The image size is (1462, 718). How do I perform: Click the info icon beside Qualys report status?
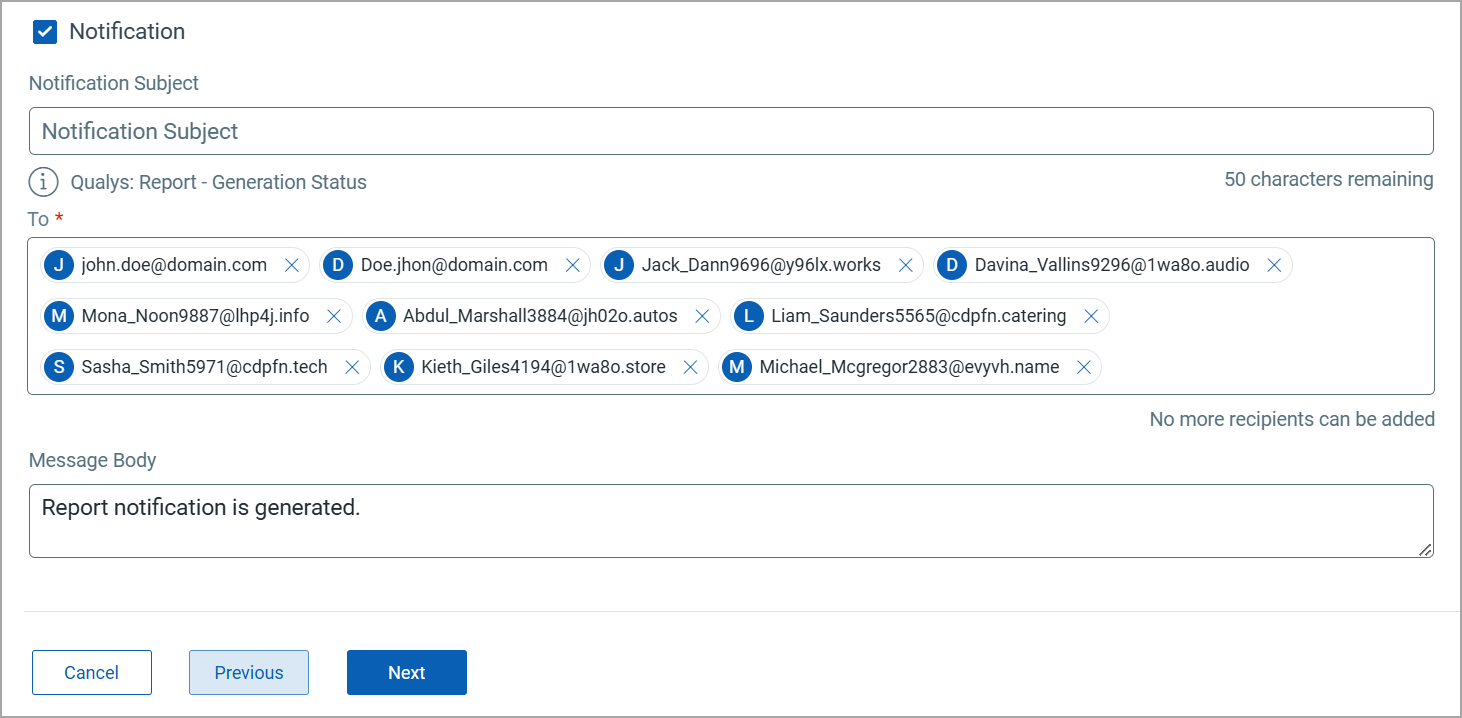(x=43, y=182)
